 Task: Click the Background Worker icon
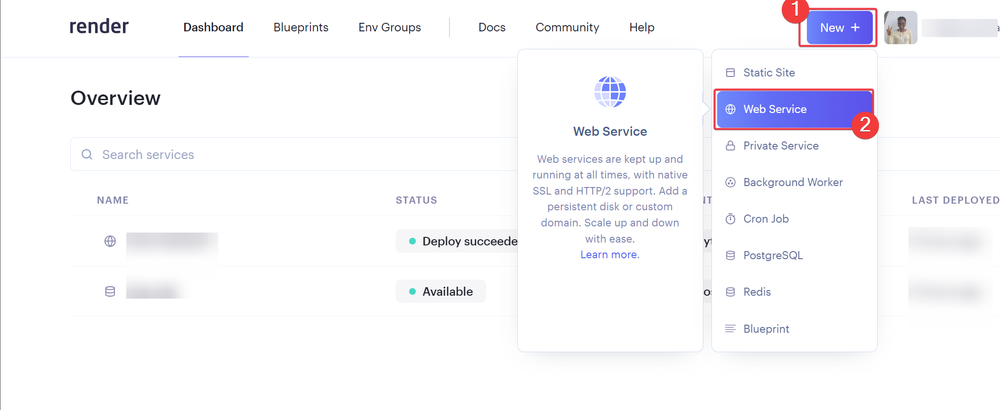click(730, 182)
